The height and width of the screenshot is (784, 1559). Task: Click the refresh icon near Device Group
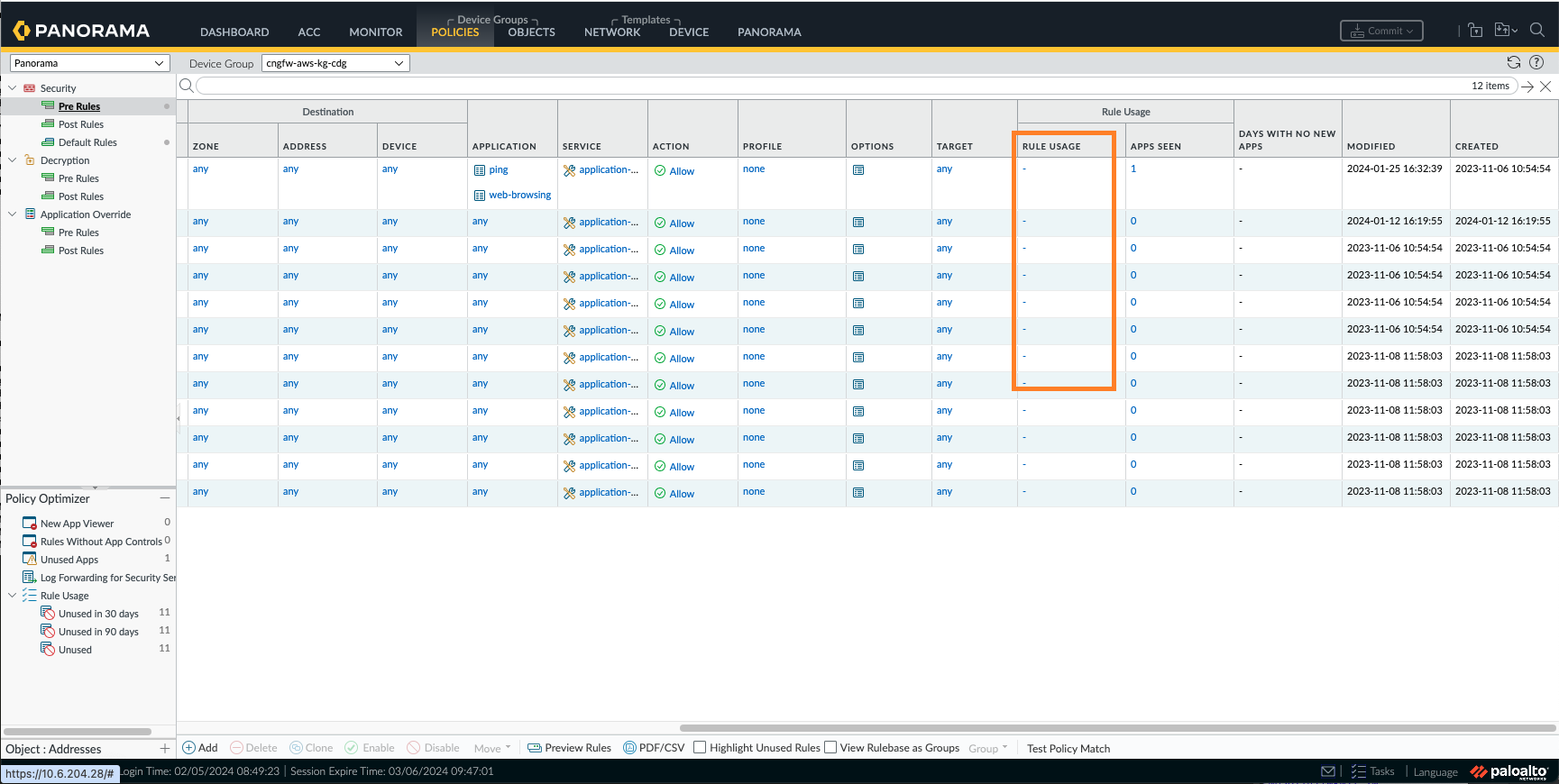click(1513, 62)
